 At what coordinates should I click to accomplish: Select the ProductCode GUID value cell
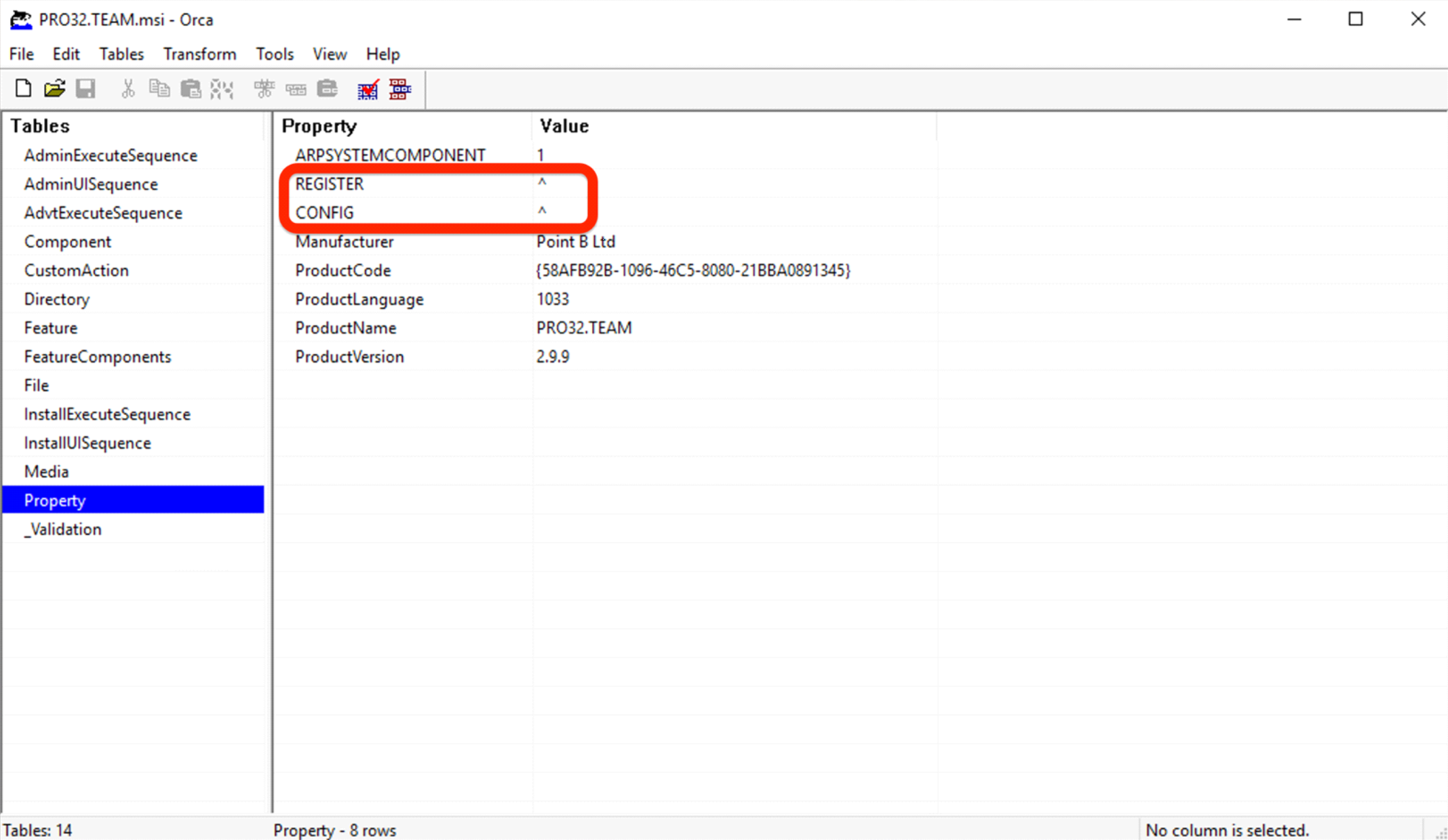692,271
